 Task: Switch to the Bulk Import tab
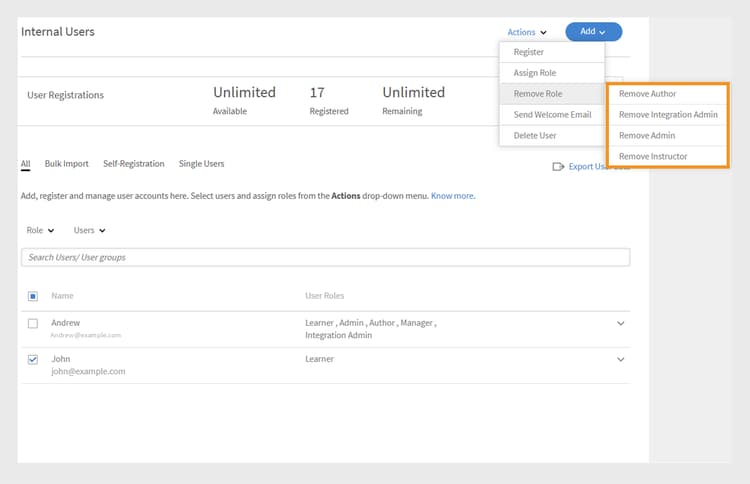66,164
